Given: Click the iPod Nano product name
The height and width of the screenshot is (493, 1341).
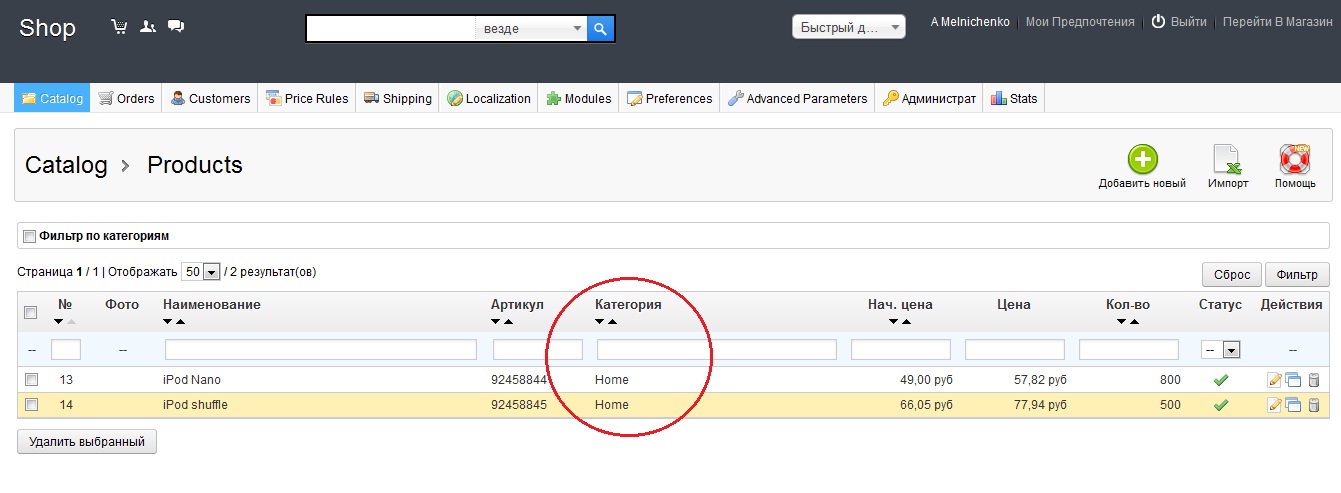Looking at the screenshot, I should pos(192,380).
